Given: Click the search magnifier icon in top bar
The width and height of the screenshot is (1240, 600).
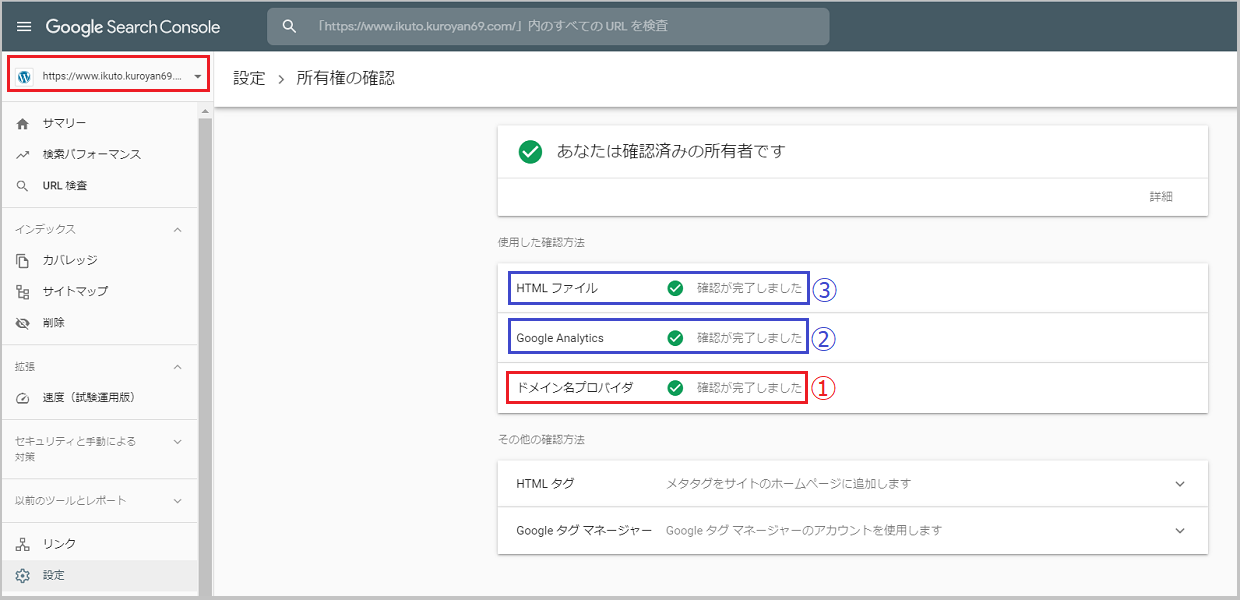Looking at the screenshot, I should point(290,27).
